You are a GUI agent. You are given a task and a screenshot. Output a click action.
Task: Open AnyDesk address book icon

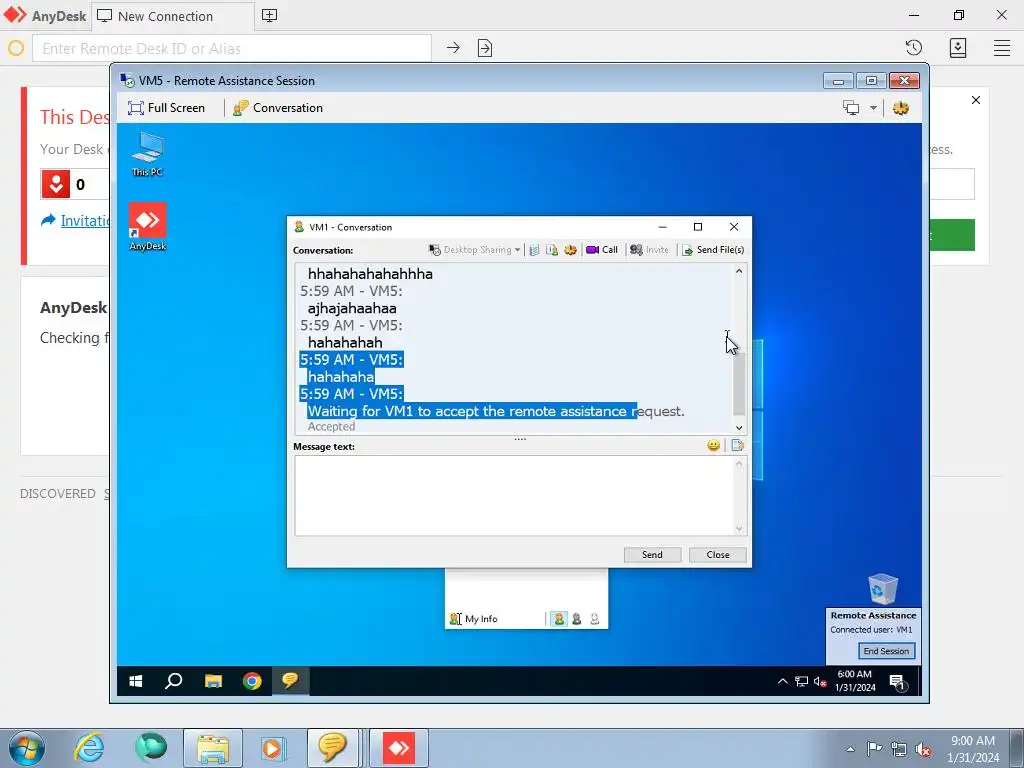pos(958,48)
